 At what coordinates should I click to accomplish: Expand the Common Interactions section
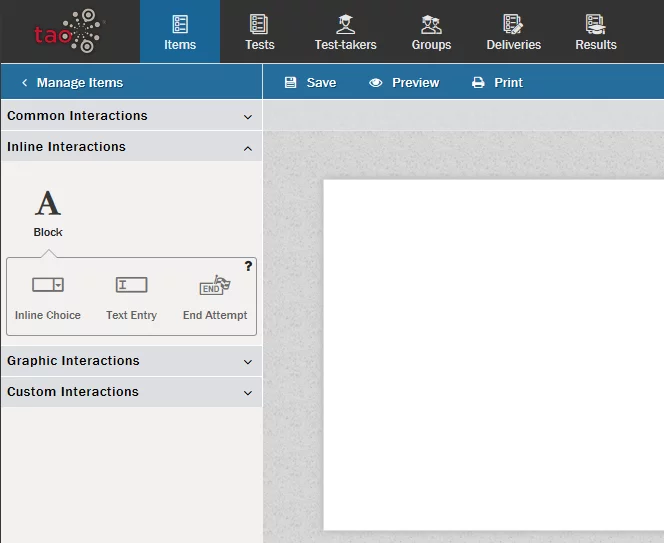(130, 116)
